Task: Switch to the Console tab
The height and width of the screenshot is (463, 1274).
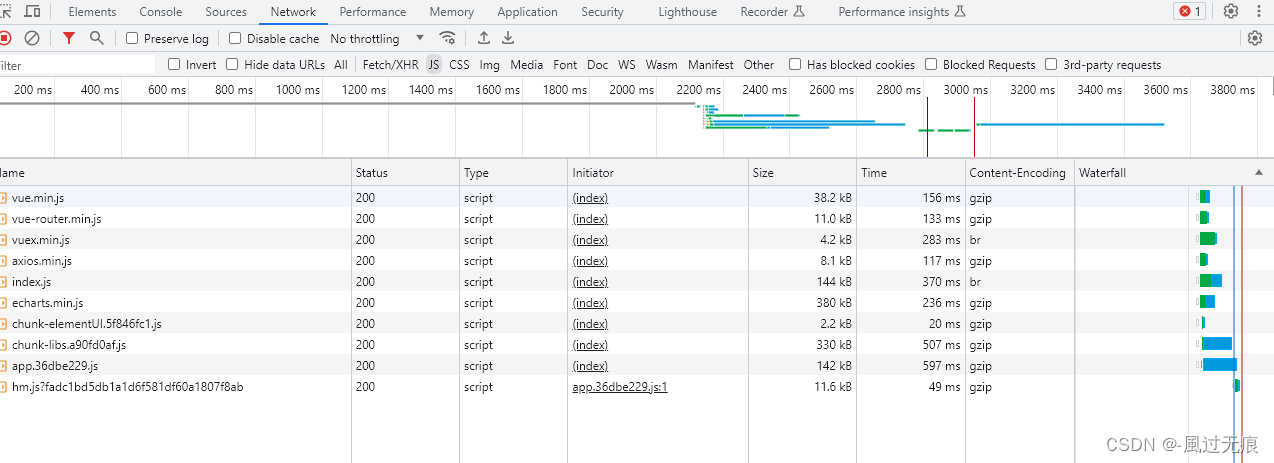Action: click(161, 12)
